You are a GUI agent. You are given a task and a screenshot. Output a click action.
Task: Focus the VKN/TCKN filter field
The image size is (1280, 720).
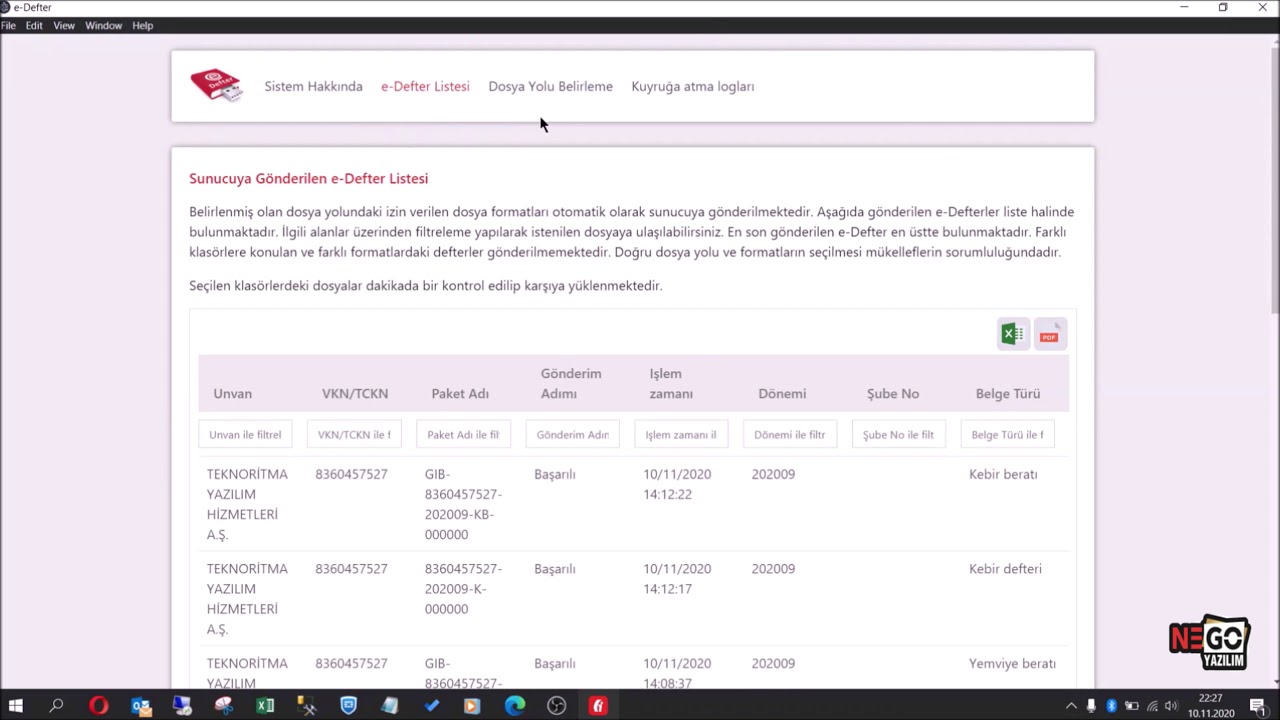[x=354, y=434]
